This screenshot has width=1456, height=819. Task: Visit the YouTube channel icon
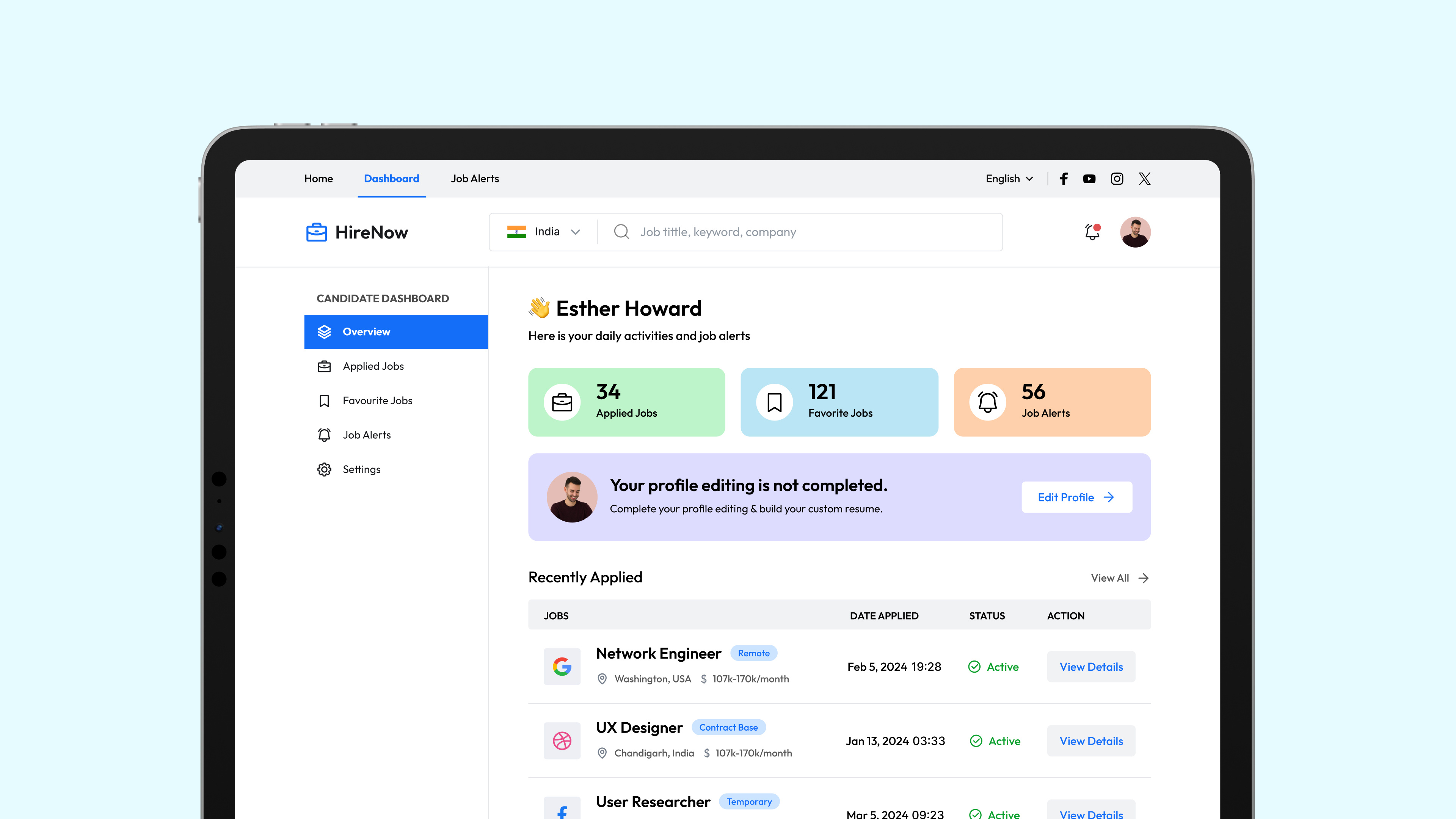coord(1089,179)
